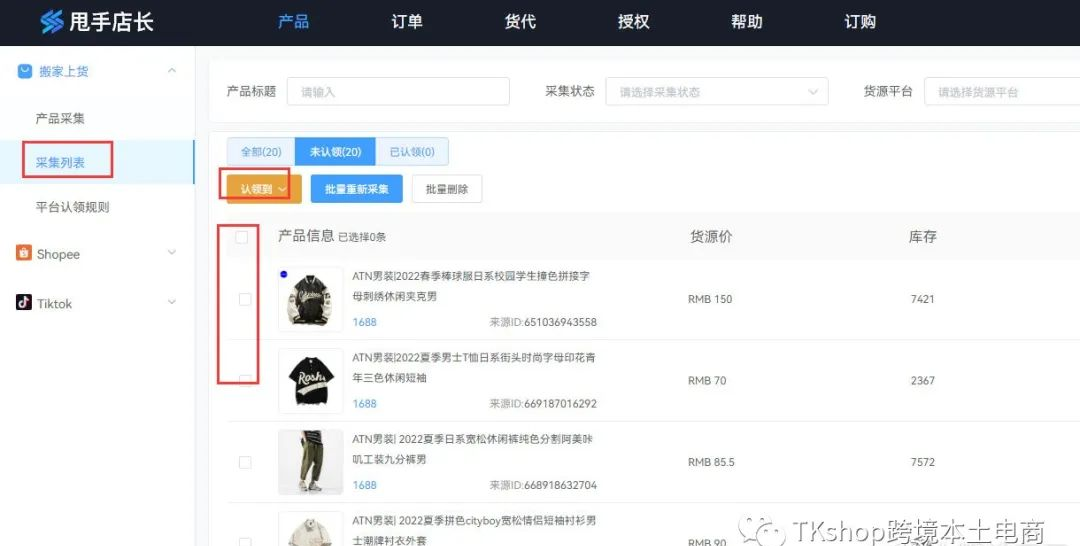Click the 来源ID:668918632704 text
This screenshot has height=546, width=1080.
(x=543, y=485)
